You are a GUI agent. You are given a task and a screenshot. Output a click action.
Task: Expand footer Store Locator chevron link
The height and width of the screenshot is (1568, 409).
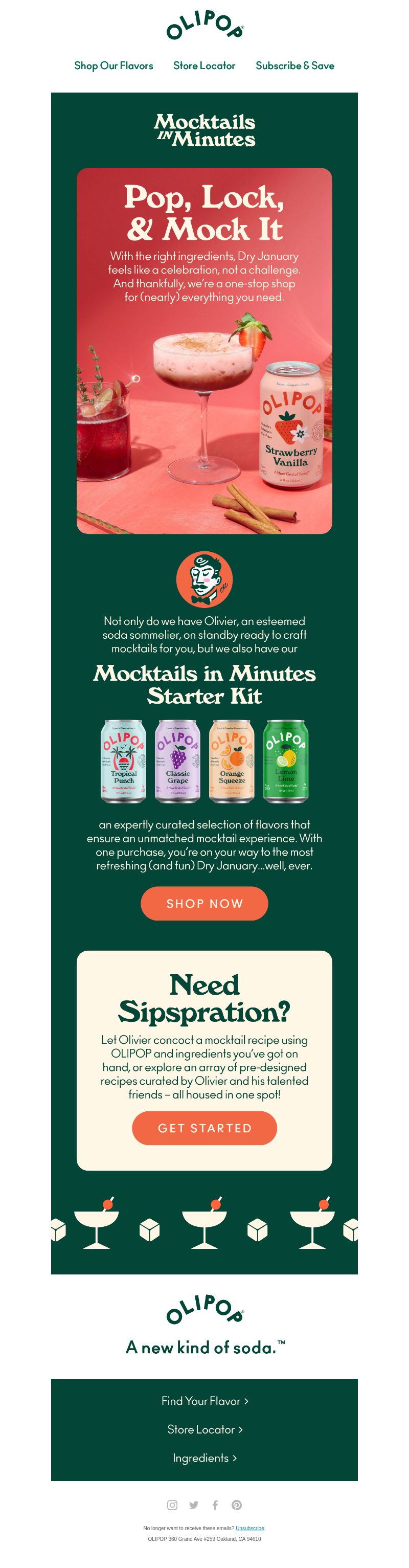click(x=204, y=1429)
